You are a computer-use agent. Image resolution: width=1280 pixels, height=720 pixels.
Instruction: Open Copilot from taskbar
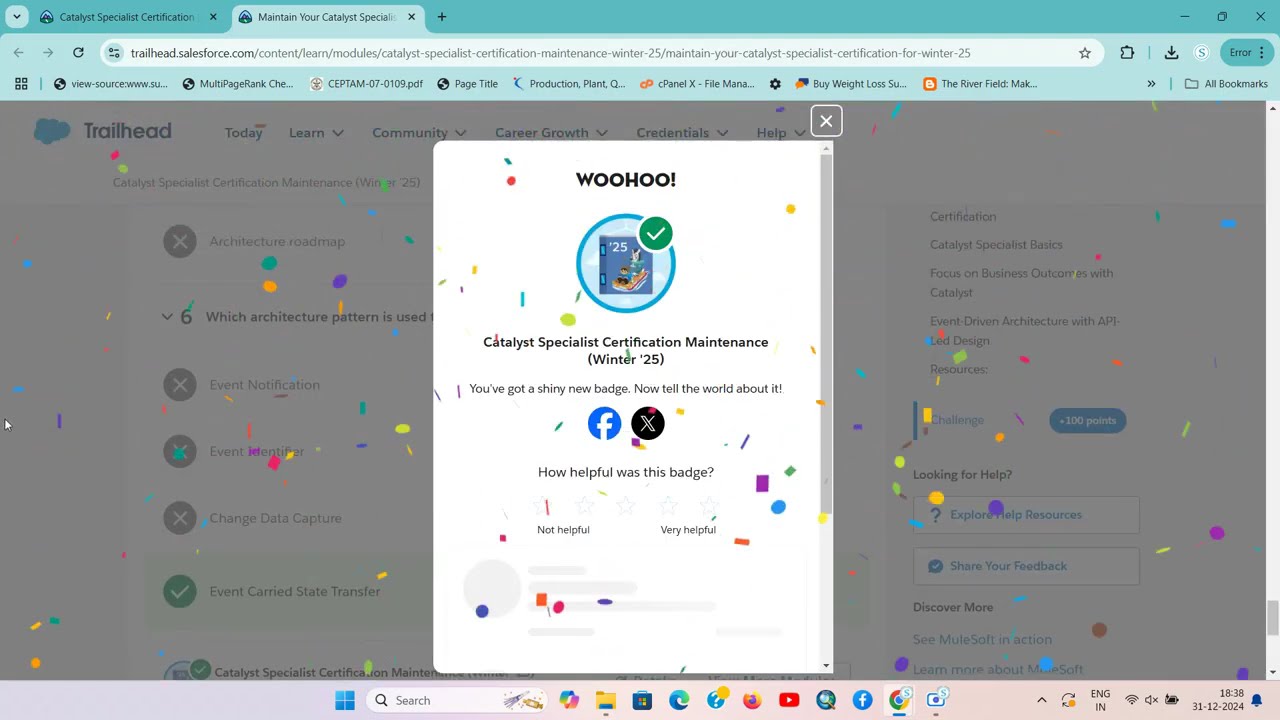[569, 700]
